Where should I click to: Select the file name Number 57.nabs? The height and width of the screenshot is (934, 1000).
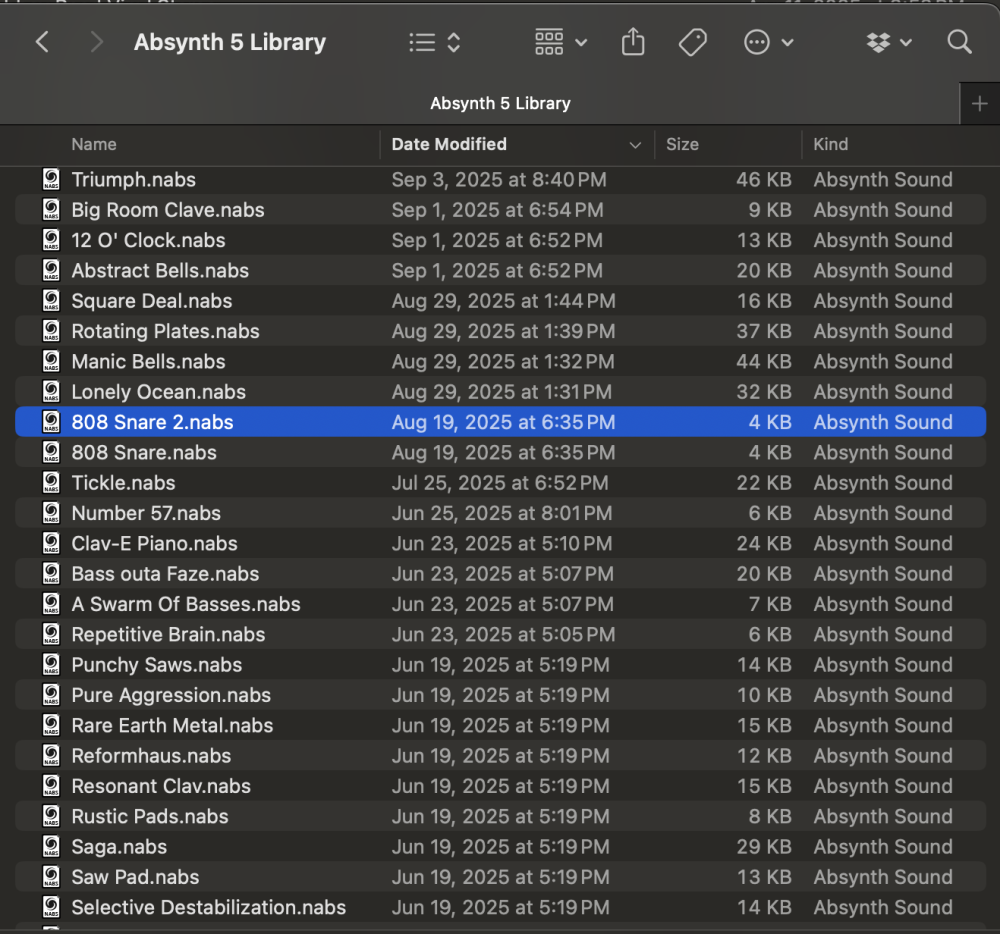pos(146,513)
